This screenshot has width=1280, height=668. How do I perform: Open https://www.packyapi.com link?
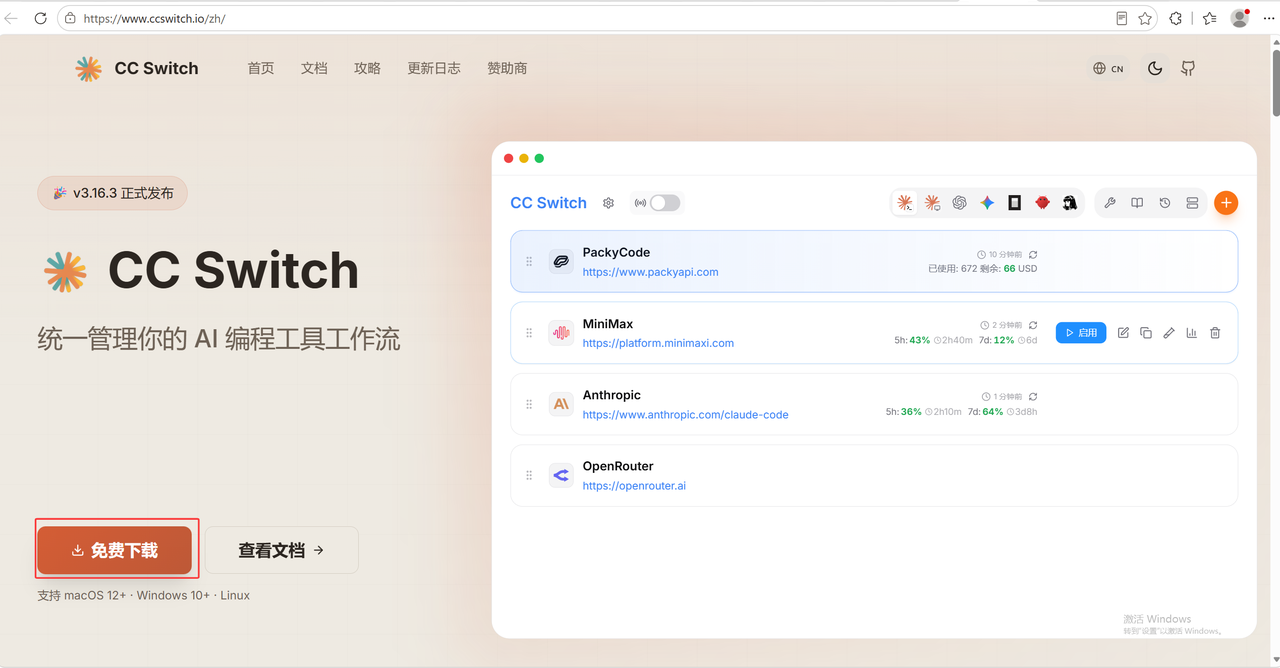tap(650, 272)
